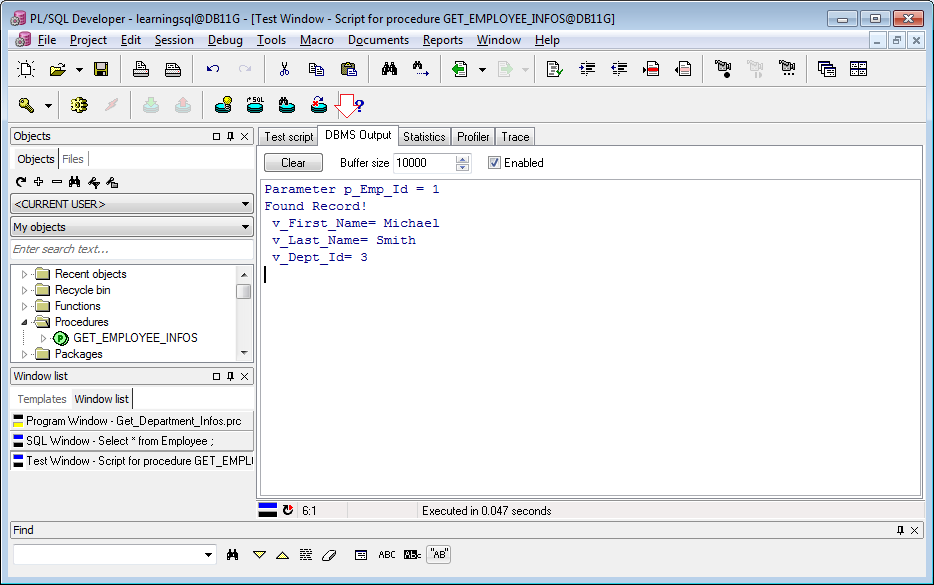
Task: Click the object browser binoculars icon
Action: (x=74, y=182)
